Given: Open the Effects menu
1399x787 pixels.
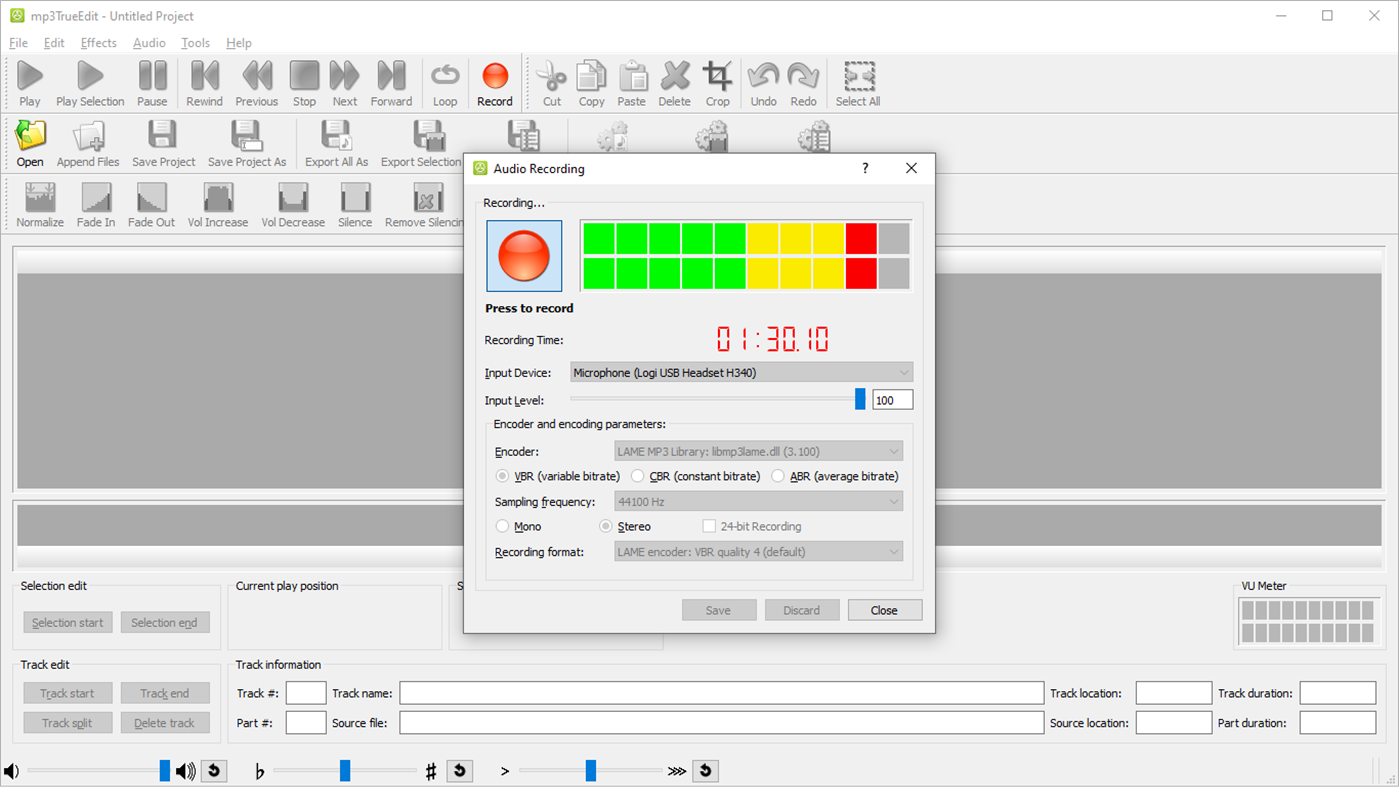Looking at the screenshot, I should coord(98,43).
